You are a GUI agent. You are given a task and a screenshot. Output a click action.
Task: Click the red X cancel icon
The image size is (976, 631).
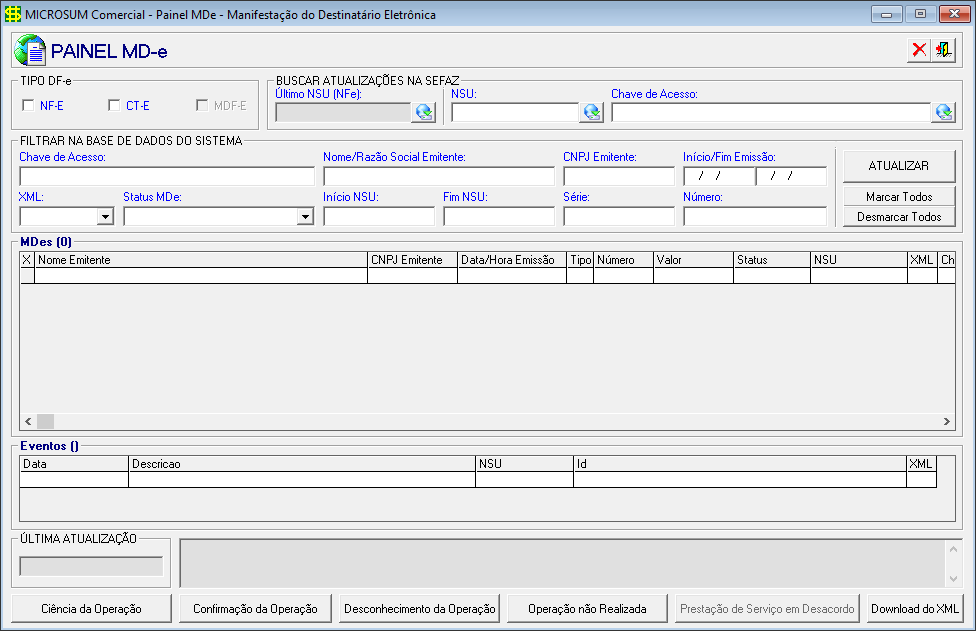[x=919, y=50]
